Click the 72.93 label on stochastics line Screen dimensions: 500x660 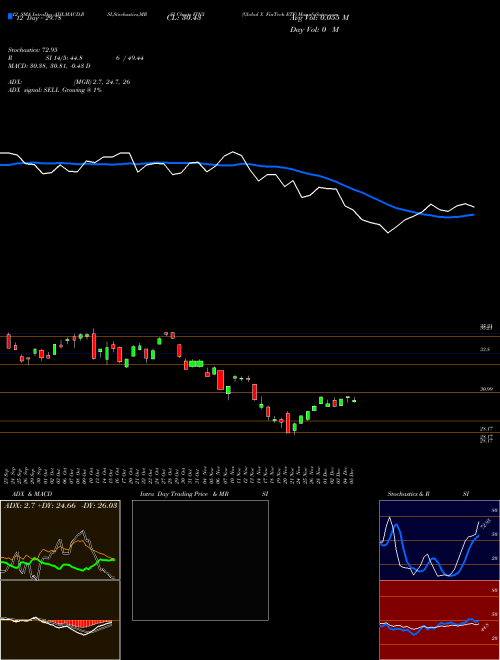(x=484, y=526)
